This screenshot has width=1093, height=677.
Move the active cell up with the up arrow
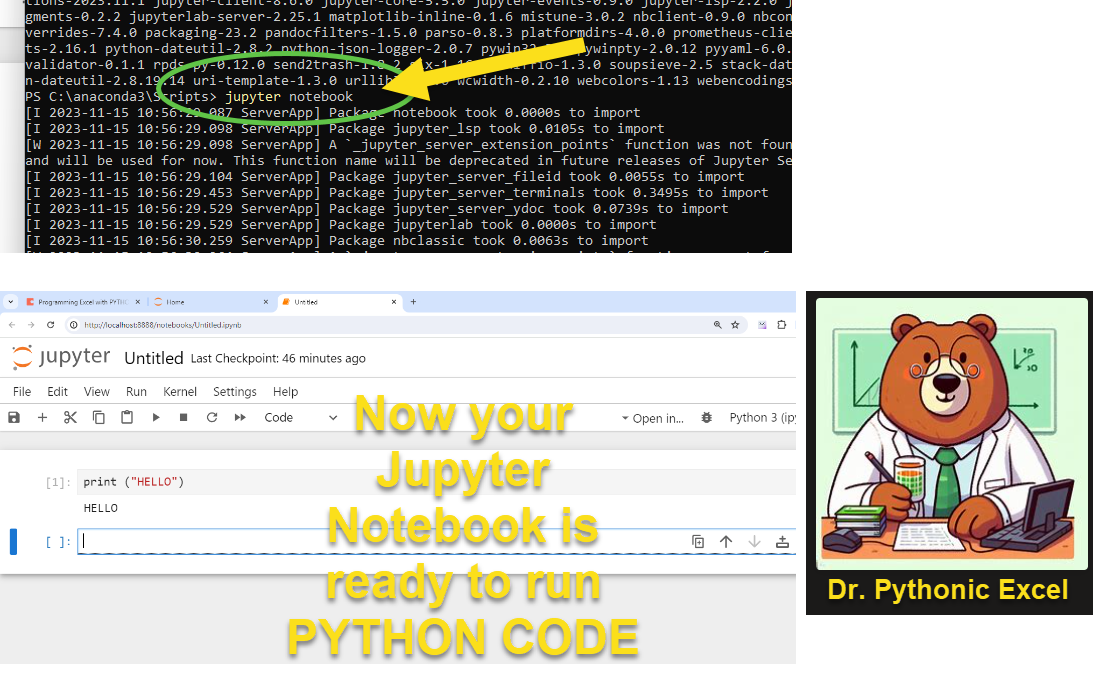726,542
